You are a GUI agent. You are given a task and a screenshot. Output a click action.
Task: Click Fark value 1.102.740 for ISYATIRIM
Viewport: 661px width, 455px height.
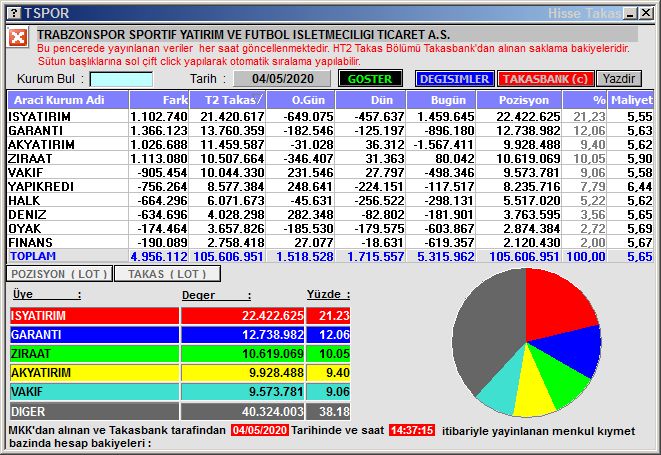[159, 116]
